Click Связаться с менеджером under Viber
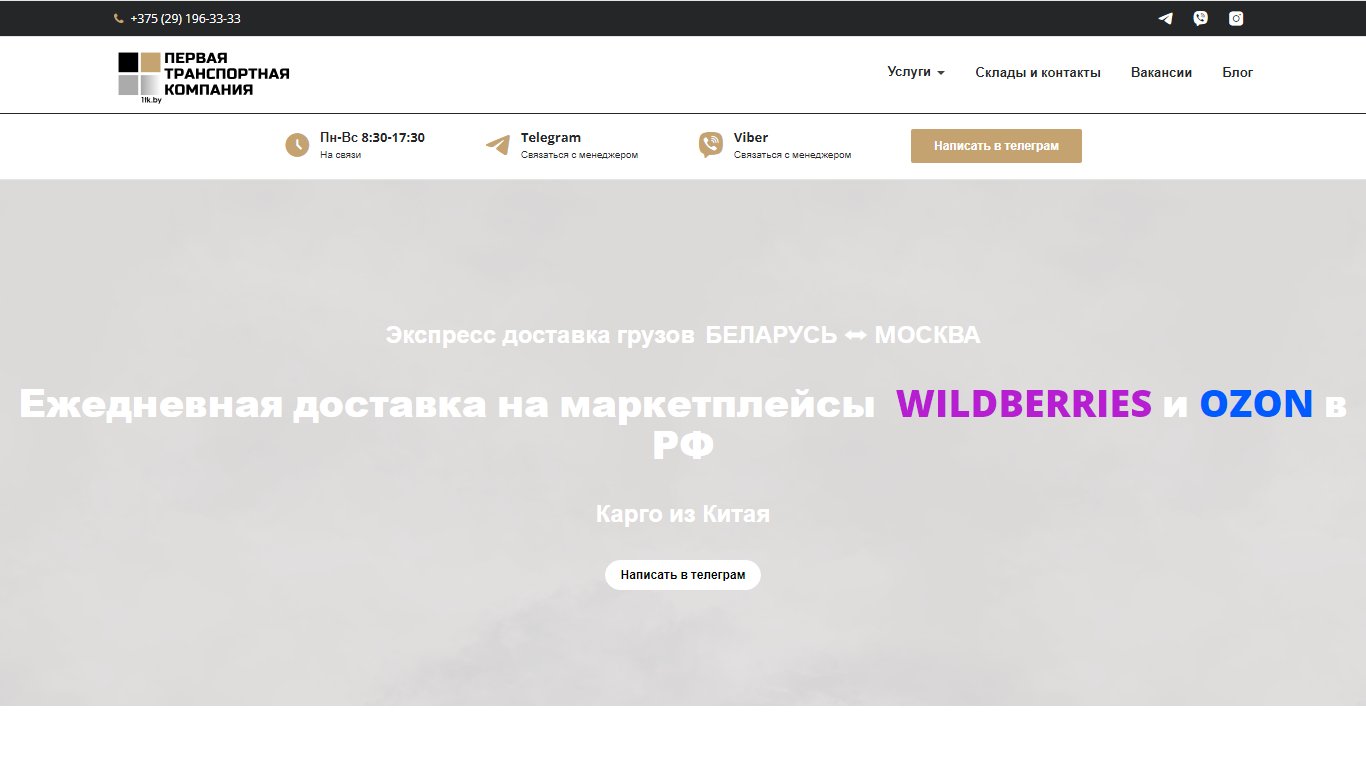Screen dimensions: 1366x768 pos(792,155)
